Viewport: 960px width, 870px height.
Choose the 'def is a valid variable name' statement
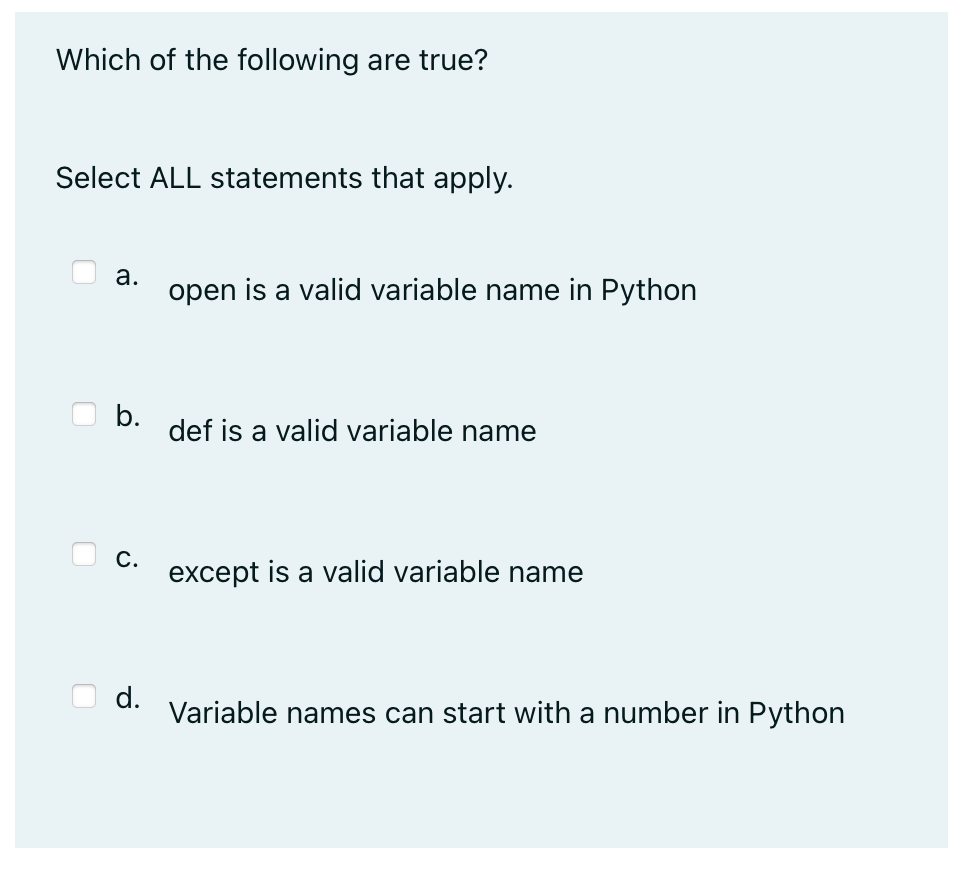[x=352, y=430]
